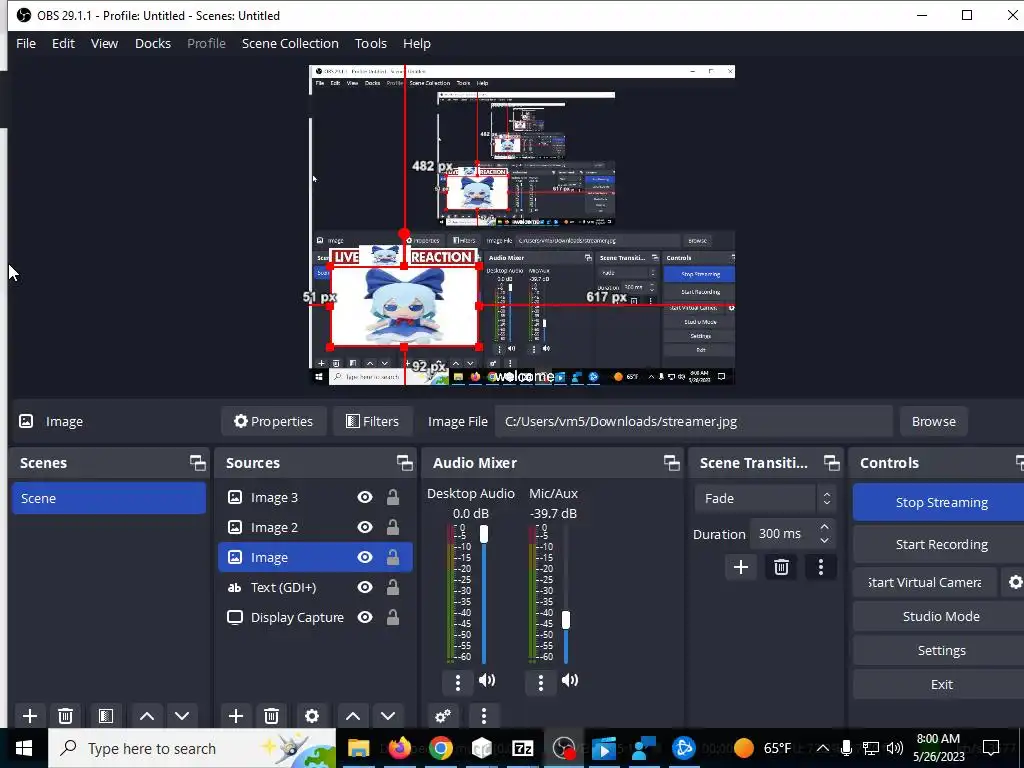Click Start Recording button
The image size is (1024, 768).
point(940,545)
